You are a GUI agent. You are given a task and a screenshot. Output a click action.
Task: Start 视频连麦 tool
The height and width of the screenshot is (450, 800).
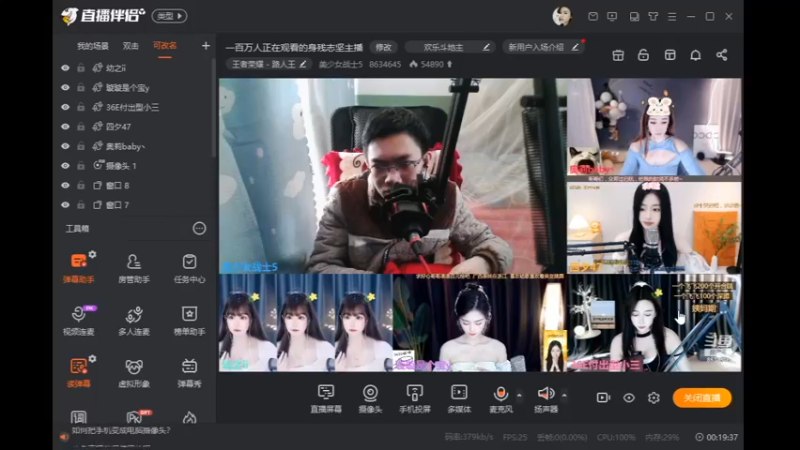pos(79,320)
